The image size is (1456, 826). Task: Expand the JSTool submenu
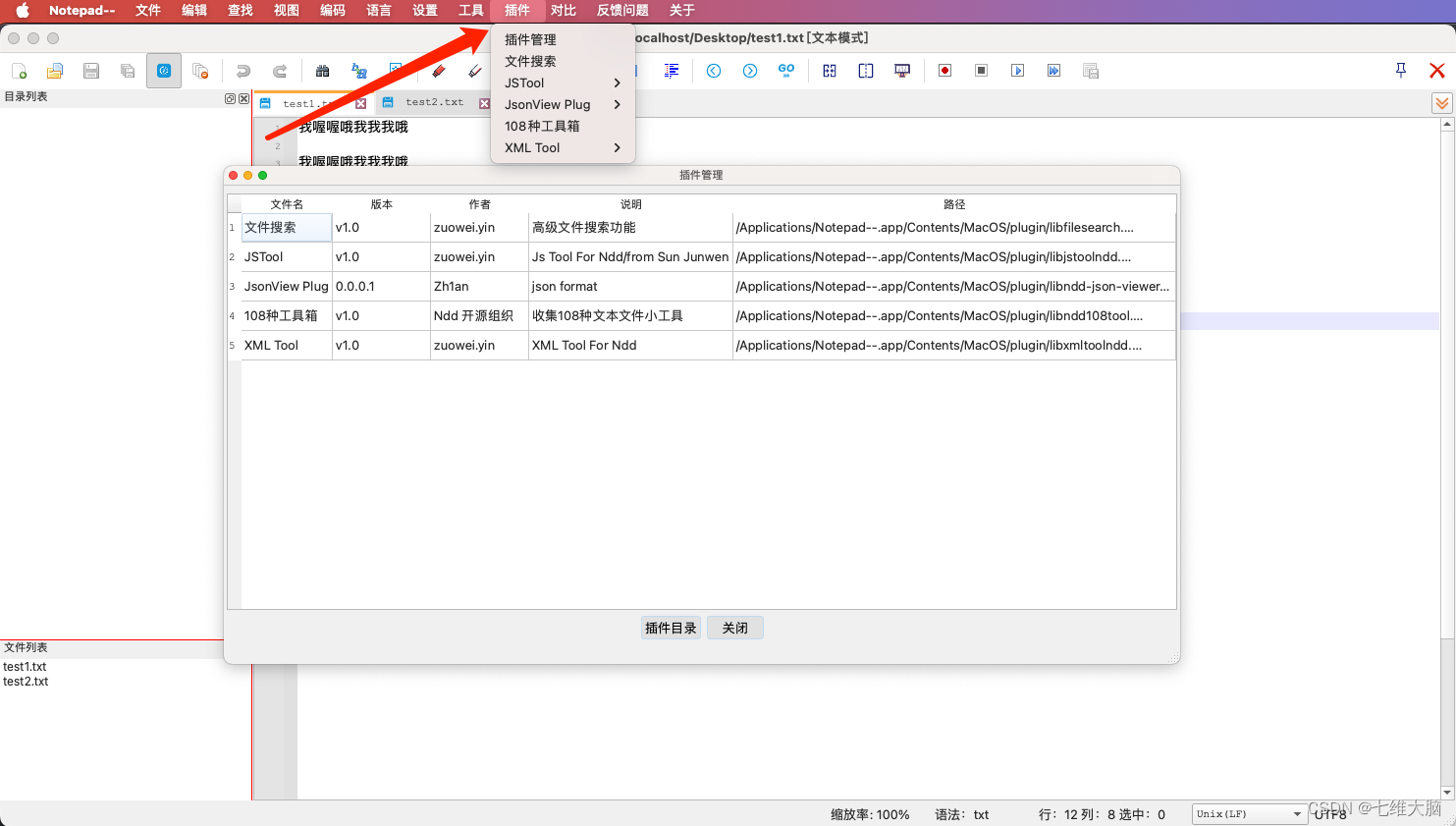pyautogui.click(x=563, y=83)
